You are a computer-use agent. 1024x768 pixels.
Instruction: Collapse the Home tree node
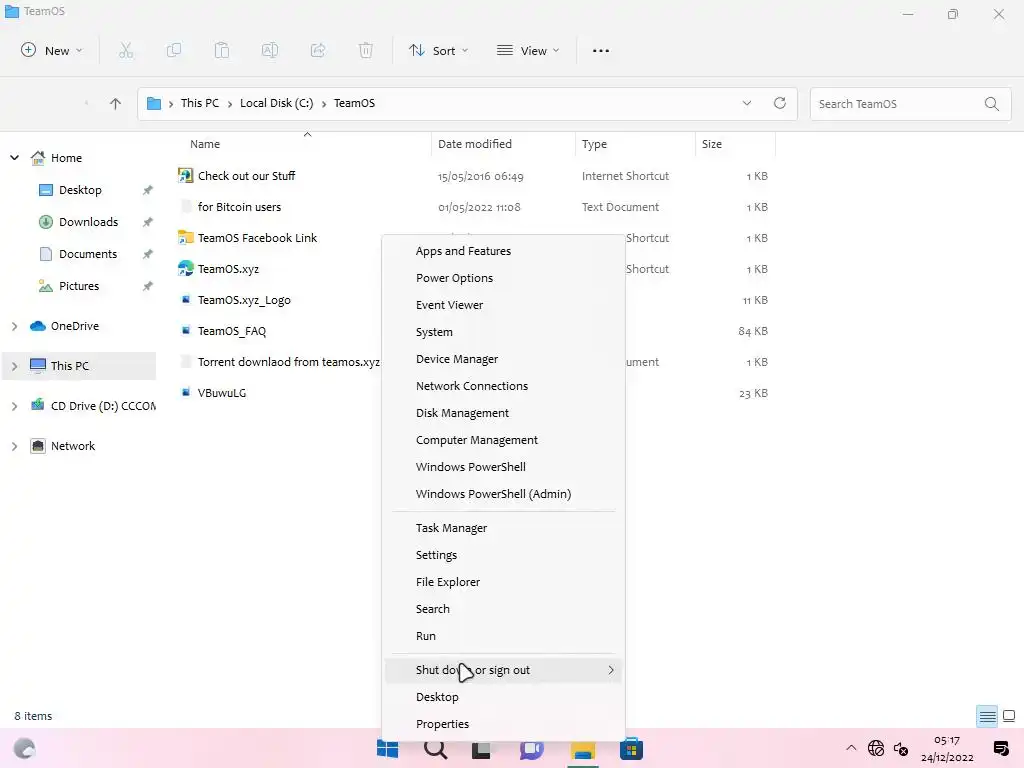14,157
